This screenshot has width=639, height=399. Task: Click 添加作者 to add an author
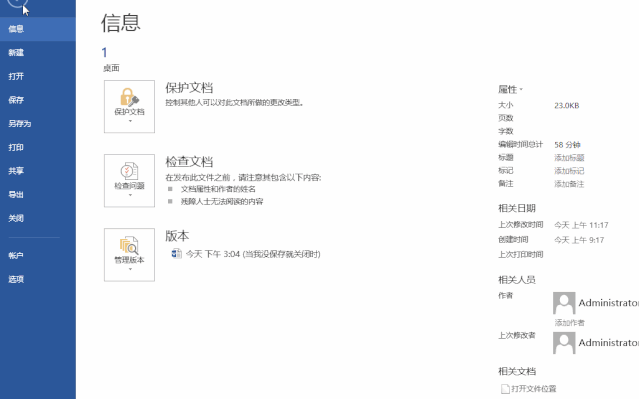point(569,323)
